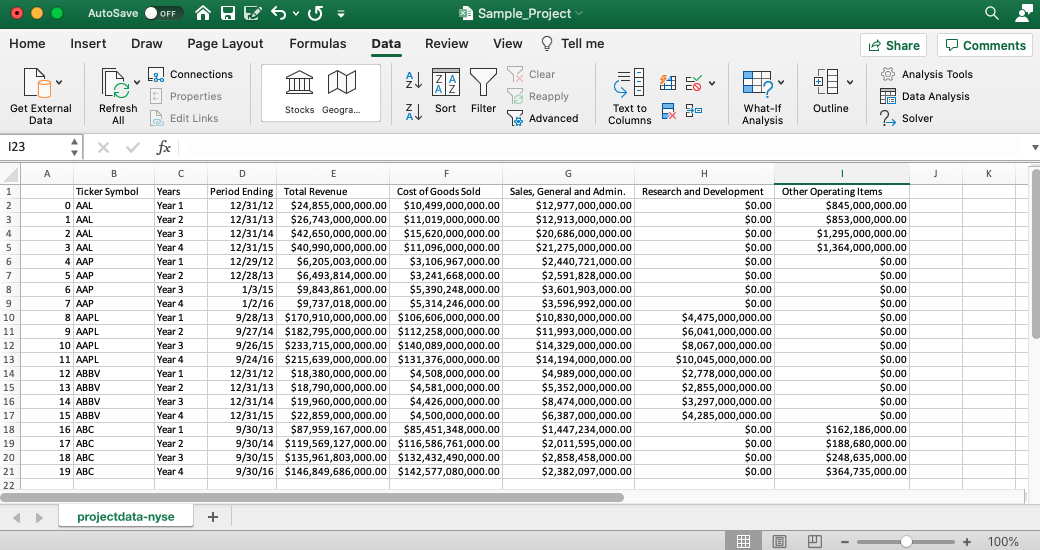Open the Sort dialog

pyautogui.click(x=445, y=88)
